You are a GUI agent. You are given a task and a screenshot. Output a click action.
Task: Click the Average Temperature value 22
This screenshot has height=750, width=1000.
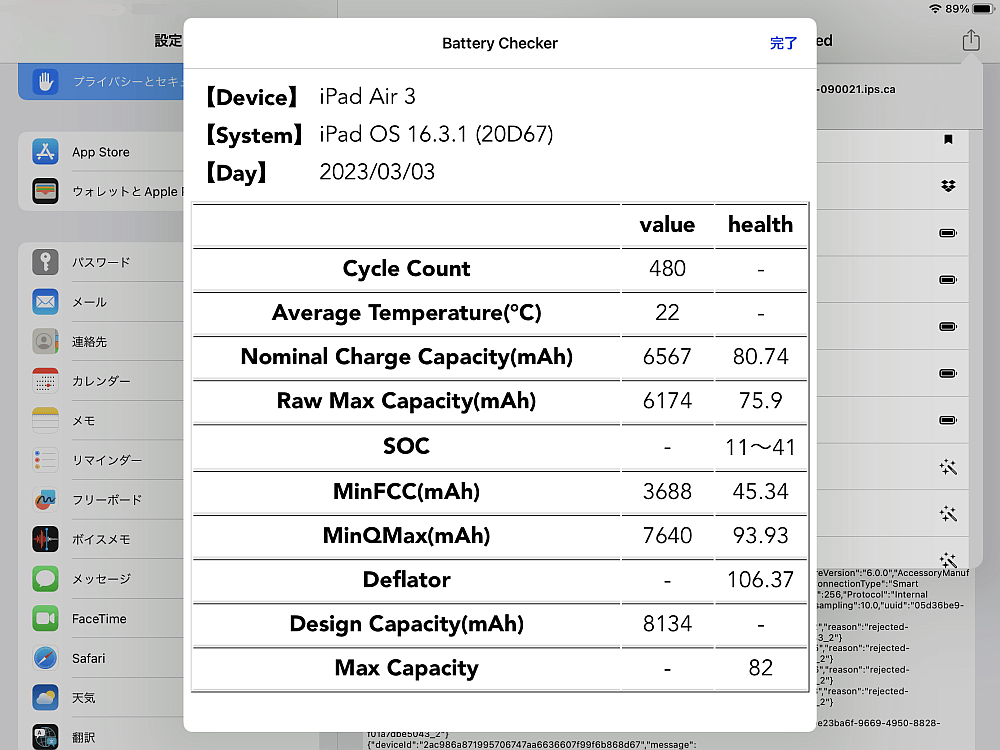click(x=667, y=312)
